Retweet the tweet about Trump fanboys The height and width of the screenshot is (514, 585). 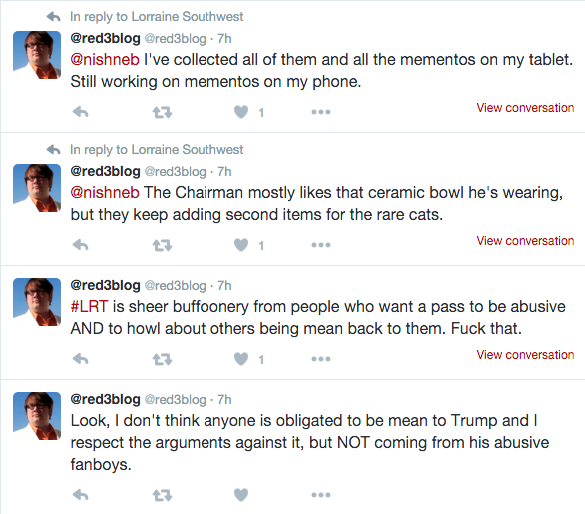tap(162, 495)
